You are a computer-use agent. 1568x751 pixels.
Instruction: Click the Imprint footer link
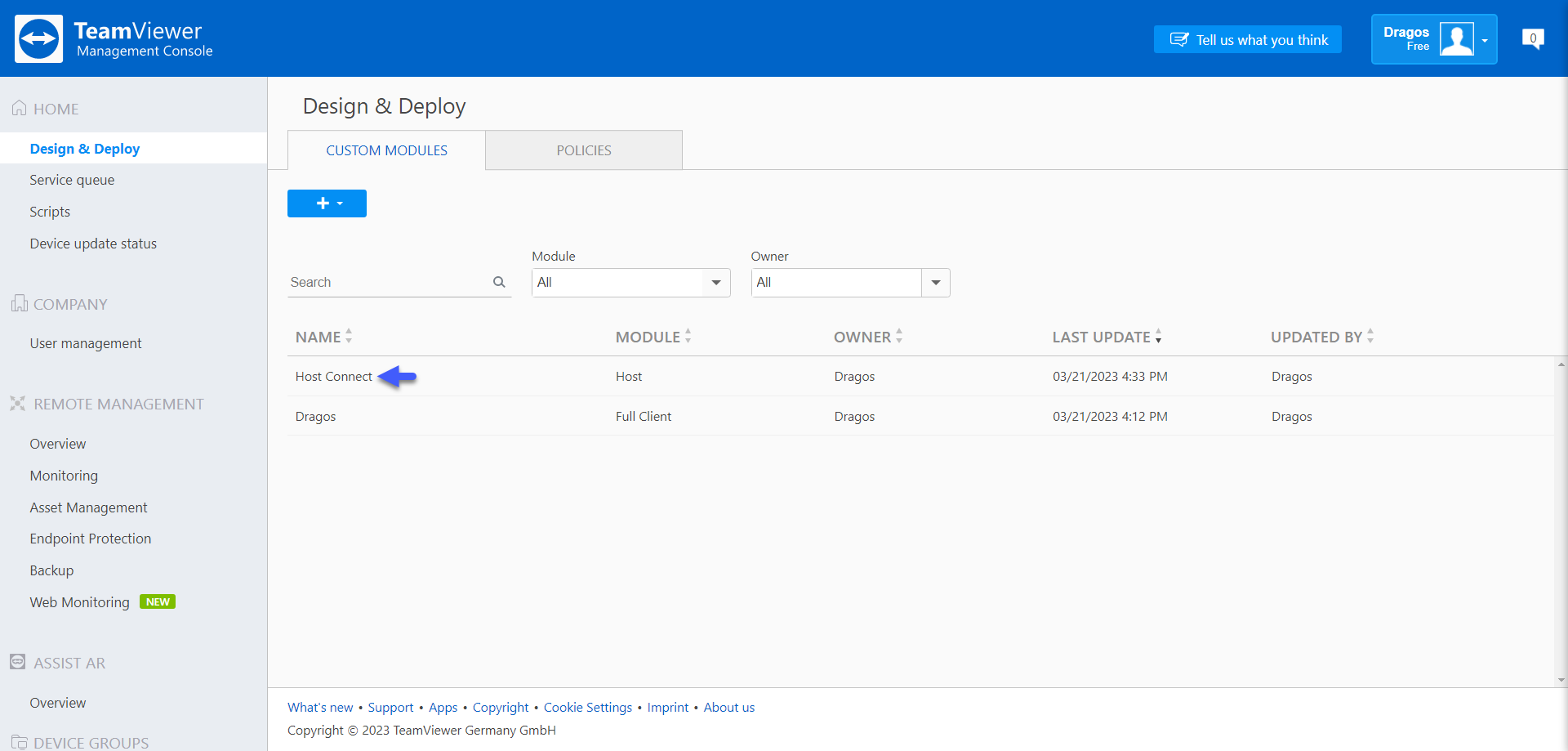click(x=668, y=708)
